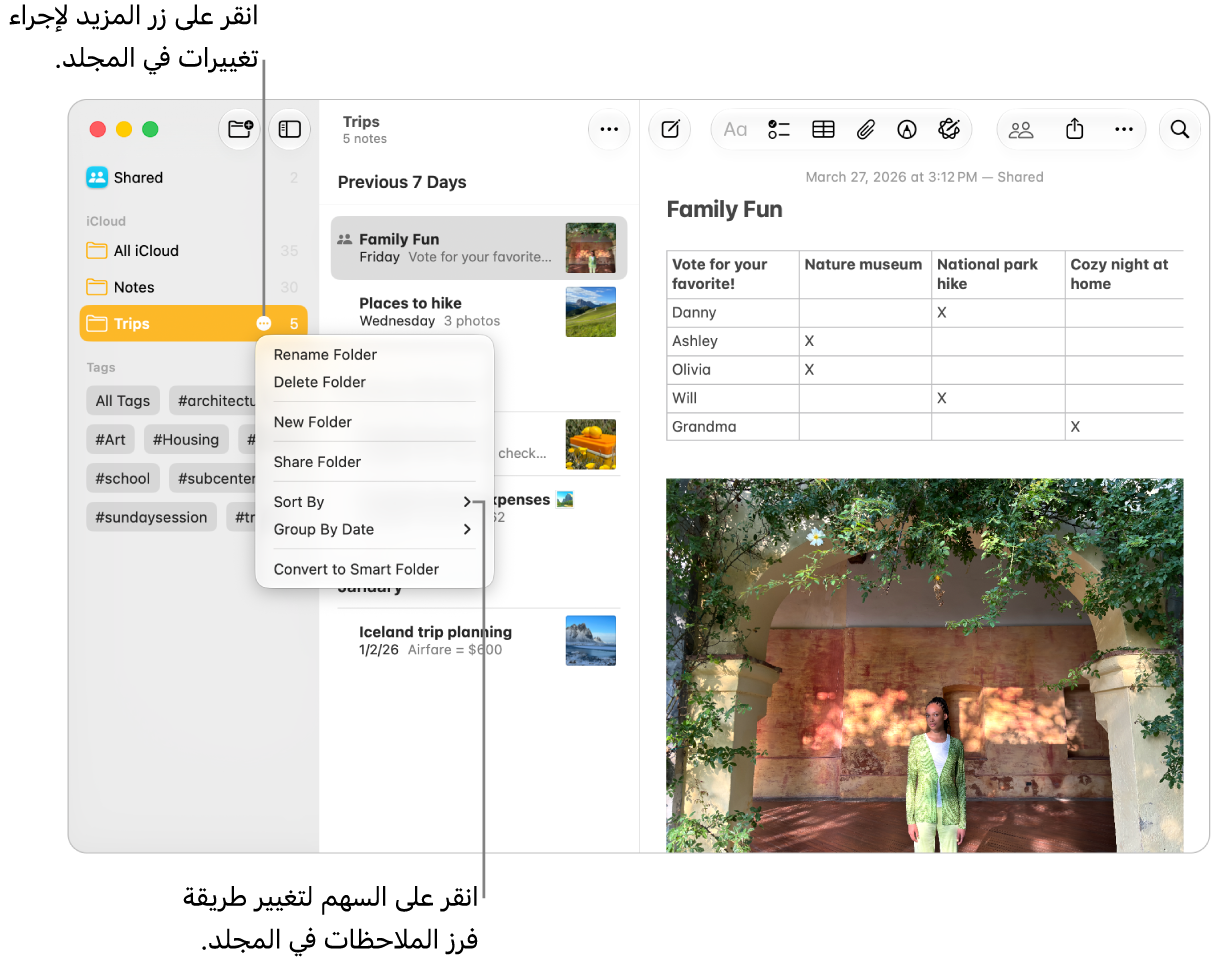Open the collaboration people icon

point(1021,129)
